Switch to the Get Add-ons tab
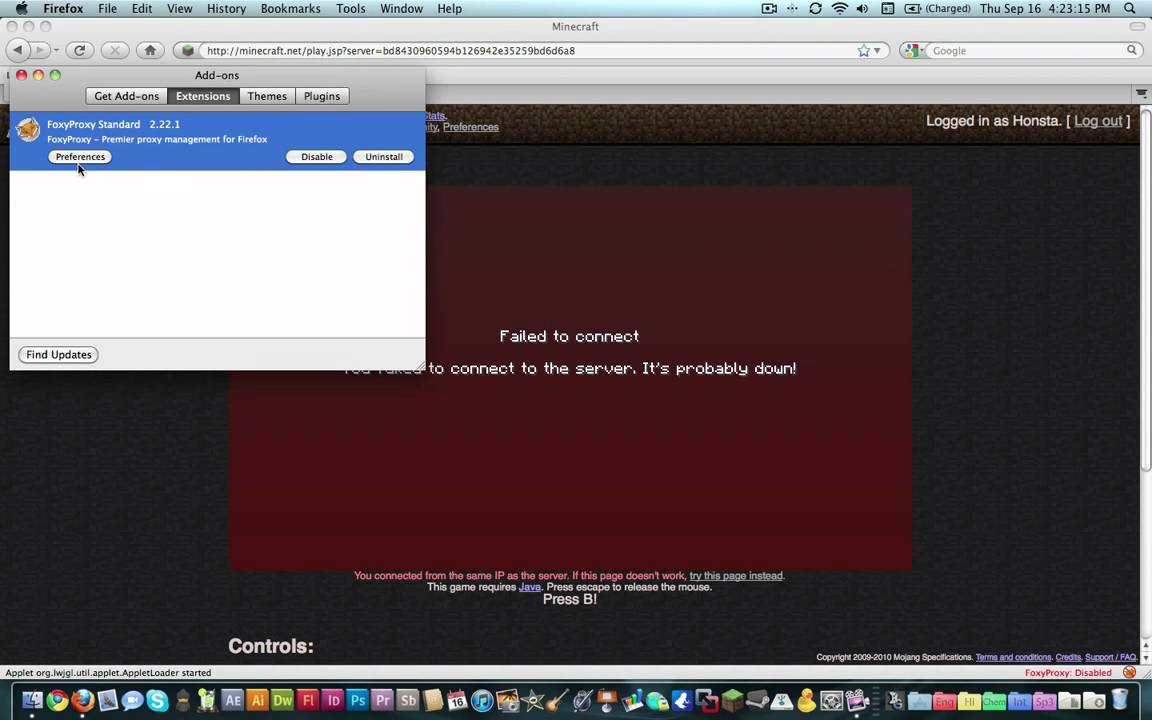This screenshot has width=1152, height=720. pyautogui.click(x=126, y=96)
